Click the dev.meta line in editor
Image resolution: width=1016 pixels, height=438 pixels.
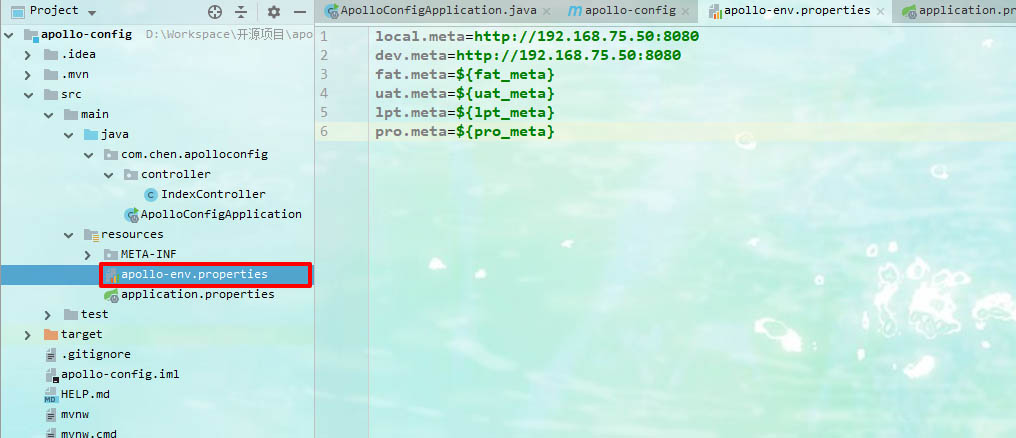click(x=528, y=56)
